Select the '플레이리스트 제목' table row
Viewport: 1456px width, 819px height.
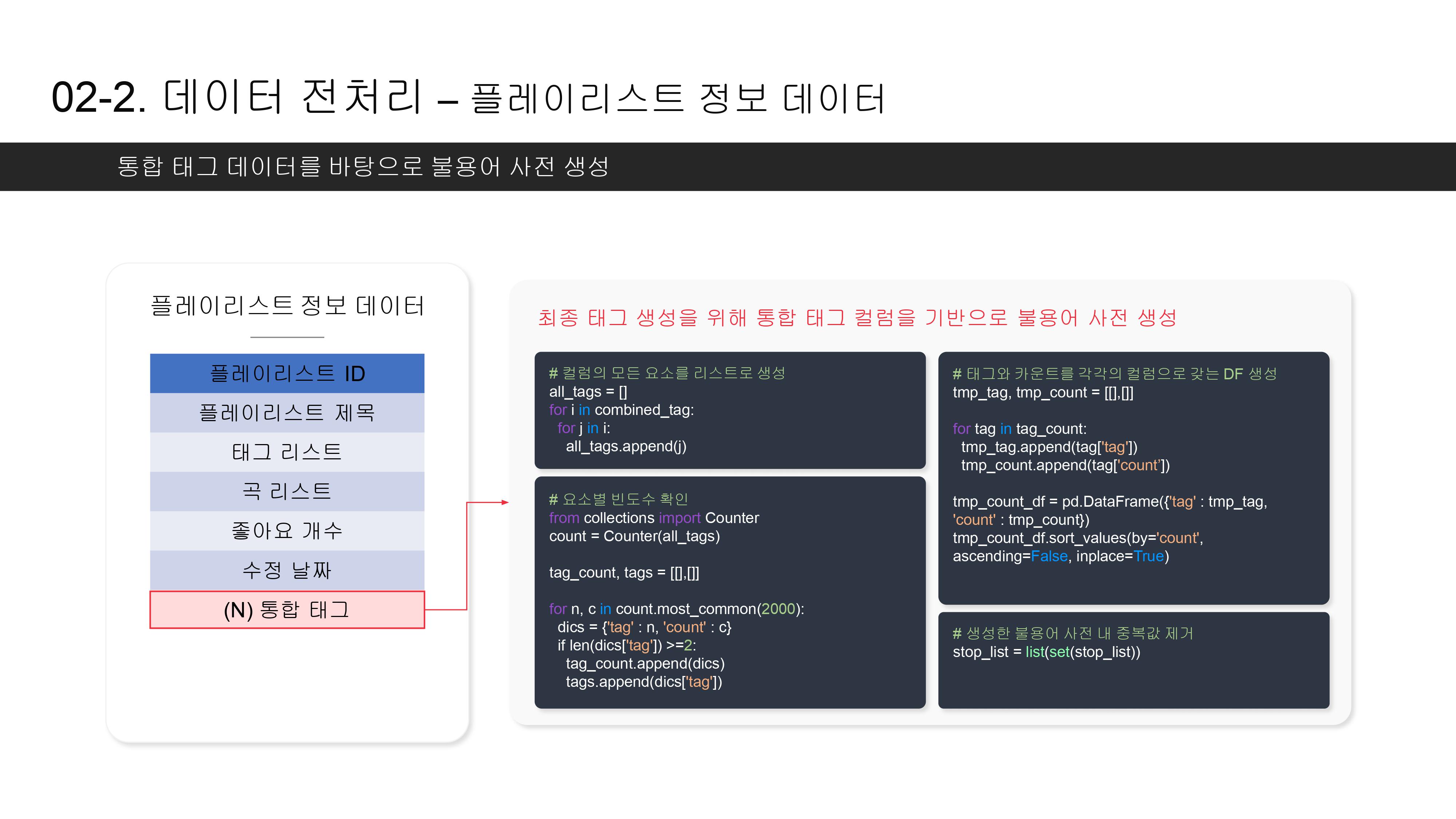point(287,413)
